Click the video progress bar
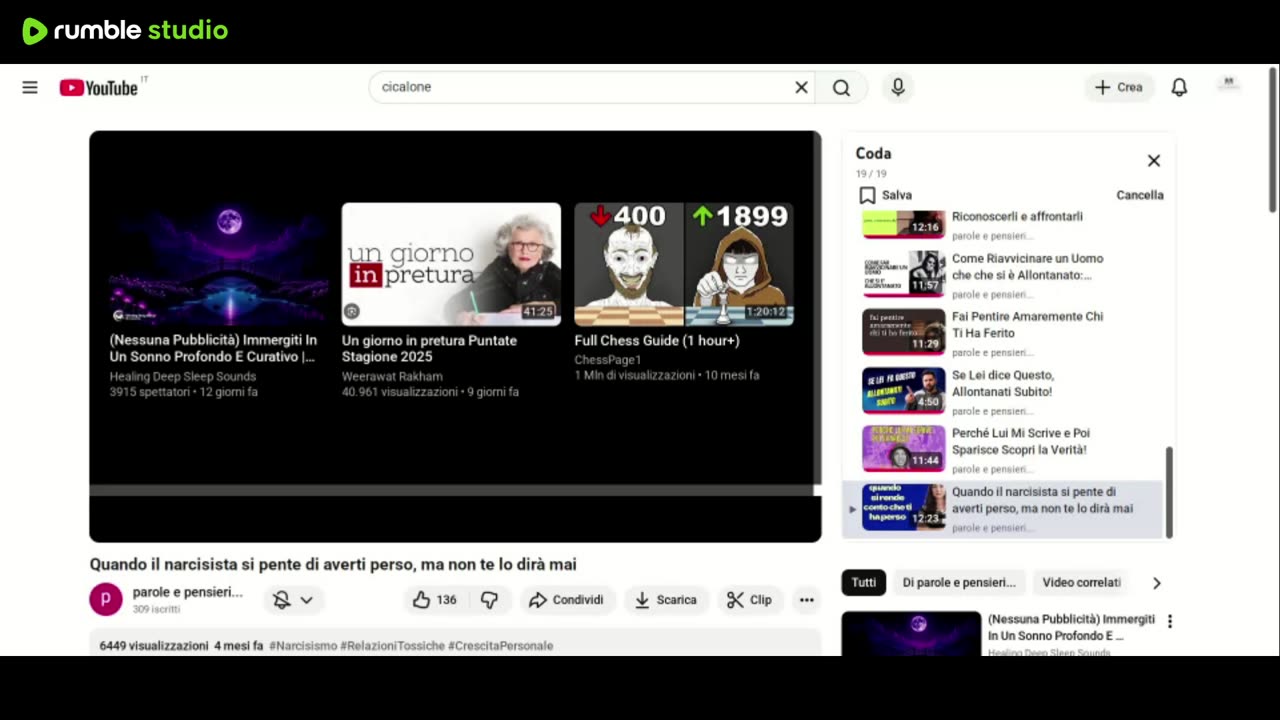 (x=451, y=490)
